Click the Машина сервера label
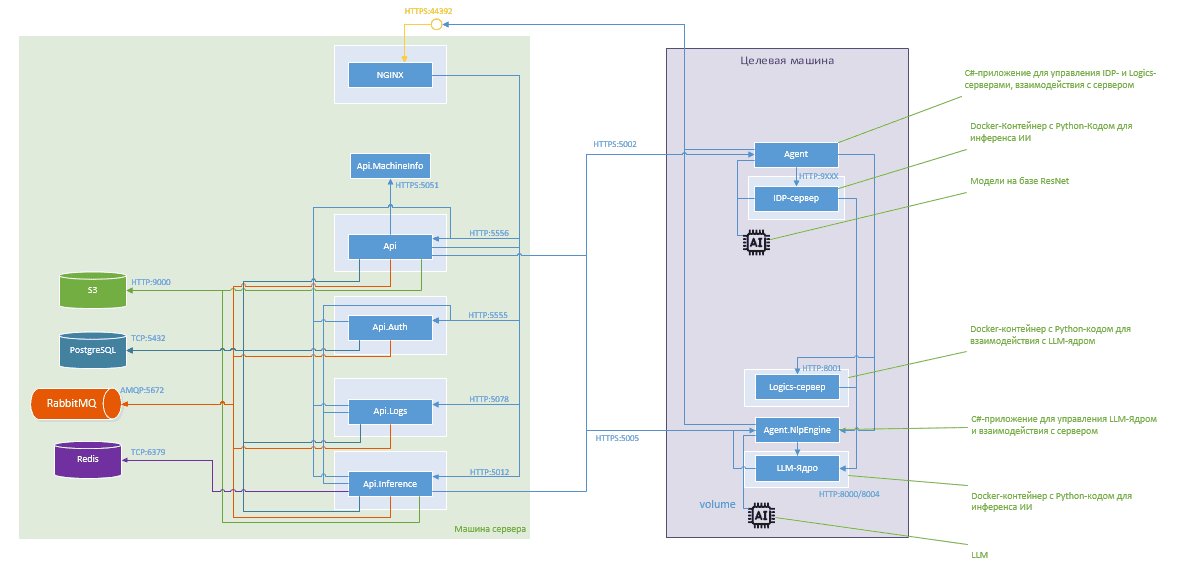The image size is (1184, 573). click(489, 528)
